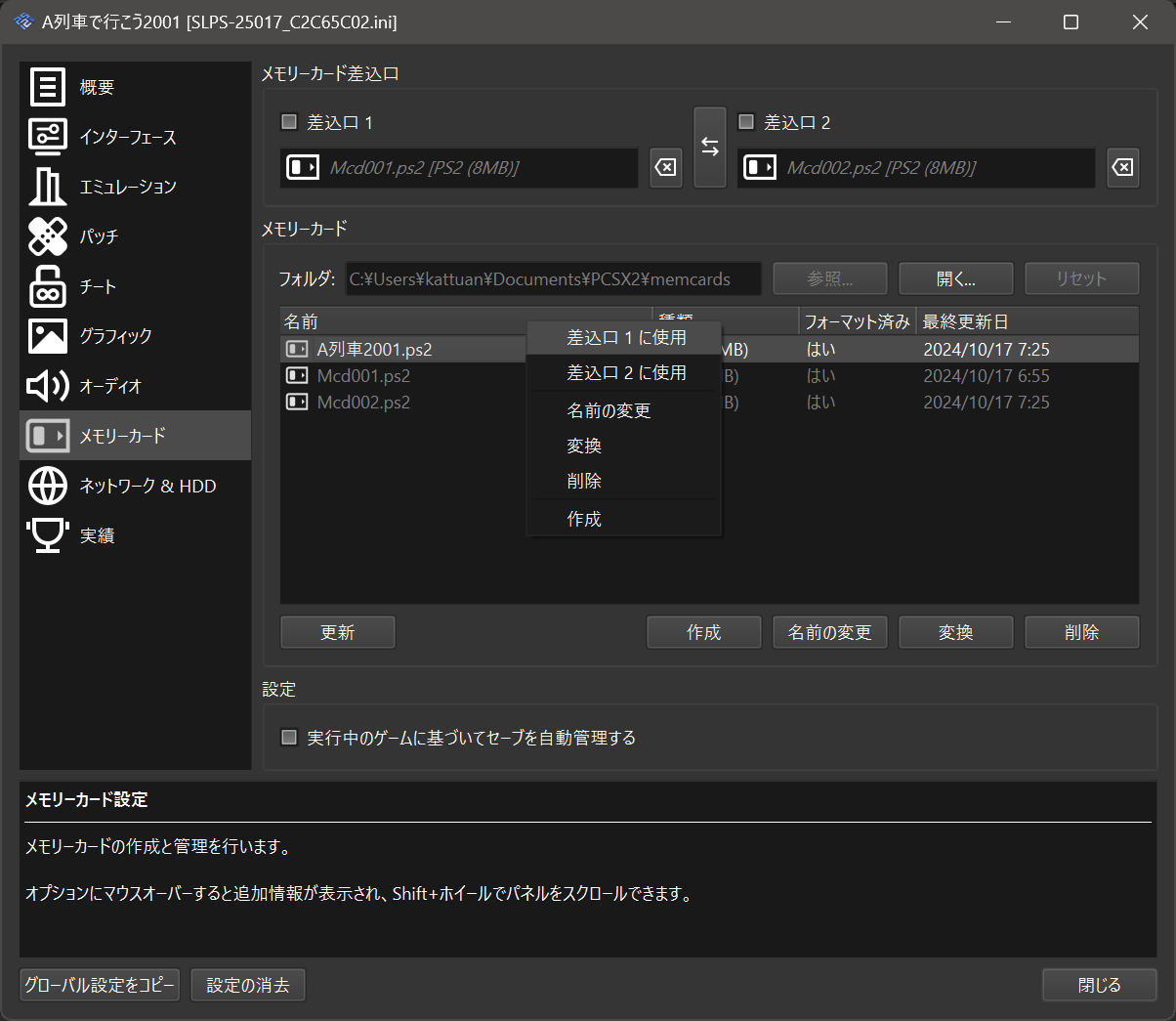Click the 閉じる button
Viewport: 1176px width, 1021px height.
coord(1100,985)
